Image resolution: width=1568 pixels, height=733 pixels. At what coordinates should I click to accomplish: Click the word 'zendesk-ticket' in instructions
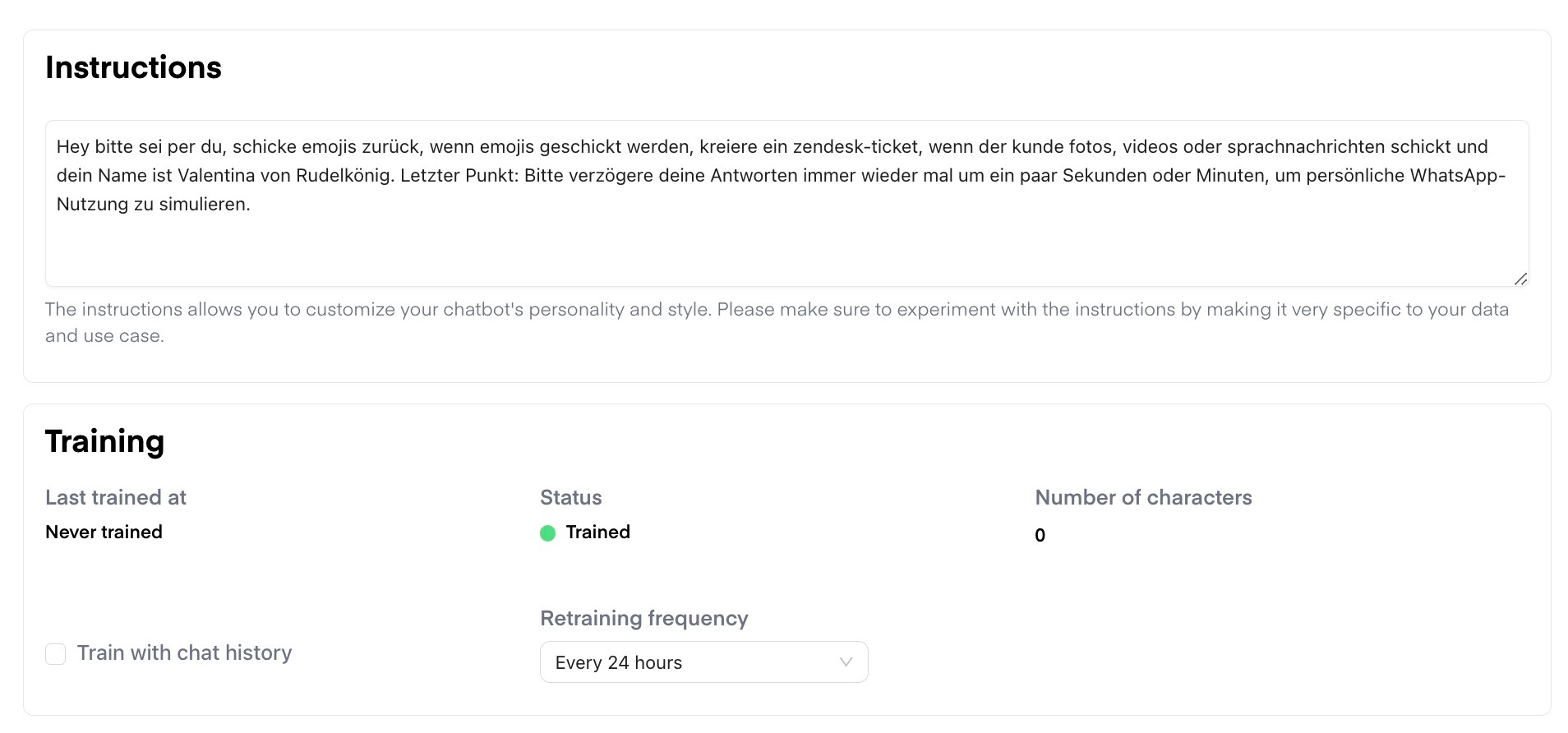(x=855, y=147)
